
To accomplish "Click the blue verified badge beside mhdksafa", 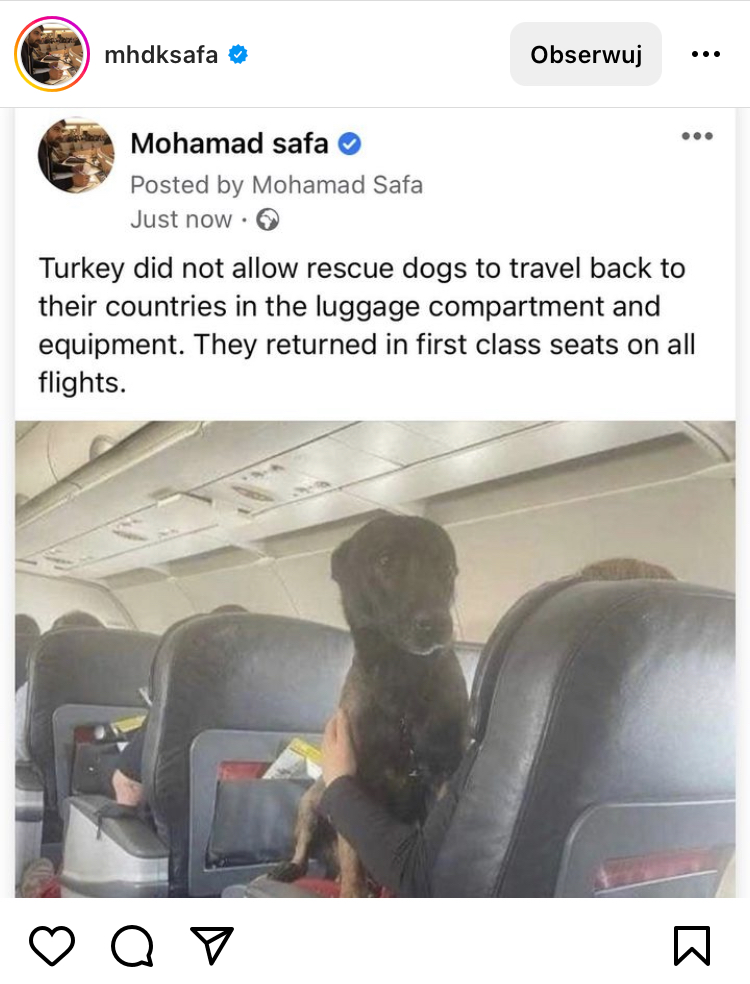I will point(238,55).
